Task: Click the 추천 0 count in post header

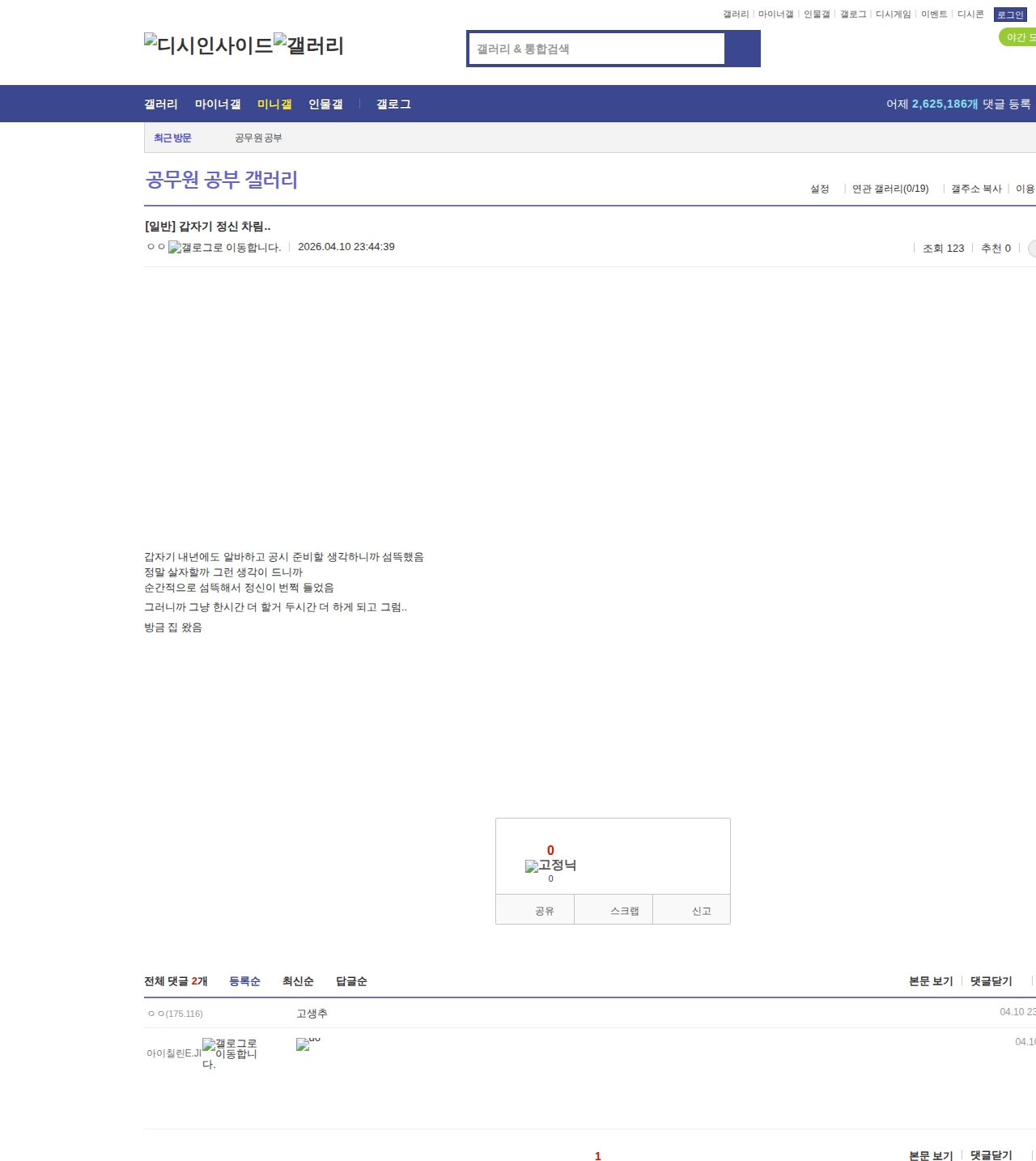Action: 996,249
